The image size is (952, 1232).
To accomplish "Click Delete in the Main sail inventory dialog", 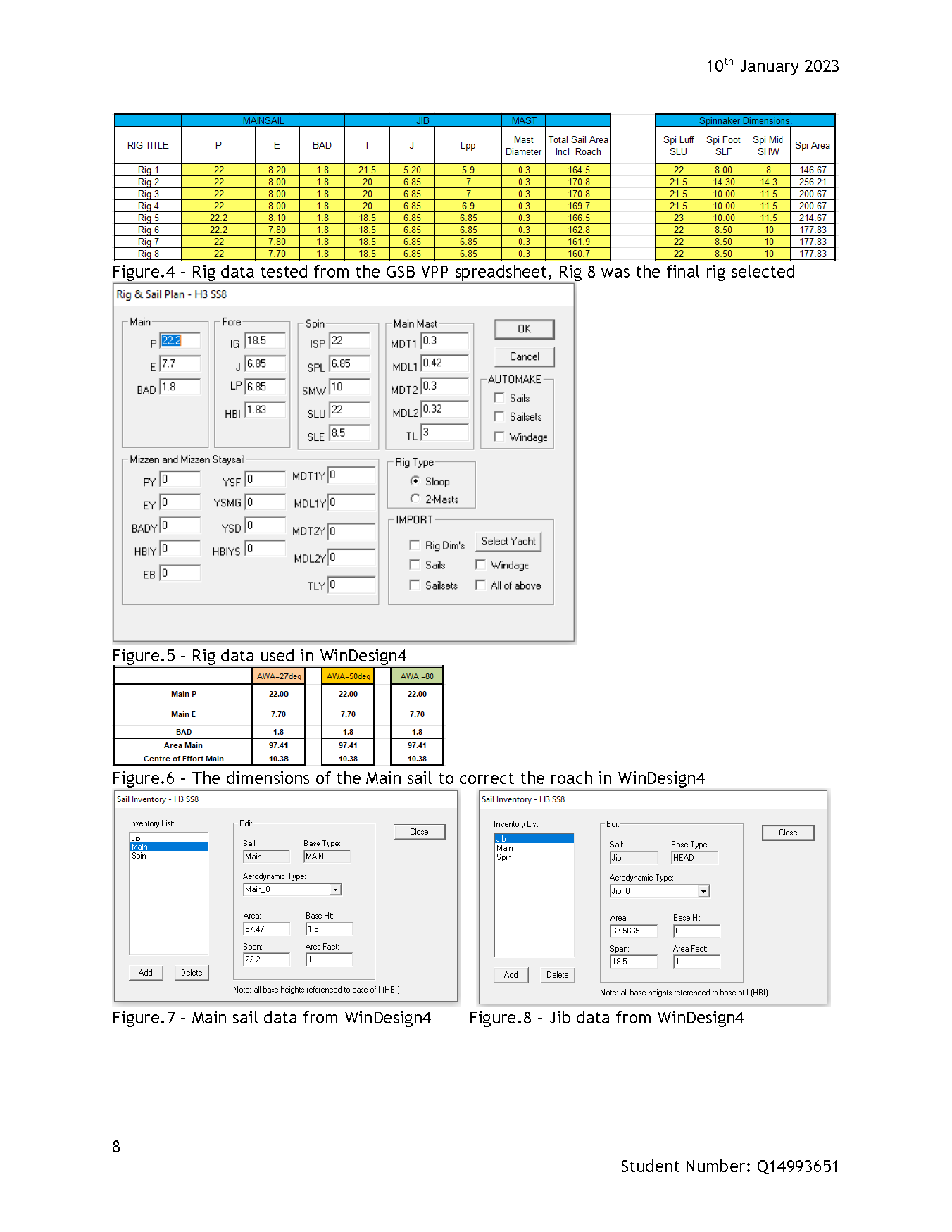I will coord(192,973).
